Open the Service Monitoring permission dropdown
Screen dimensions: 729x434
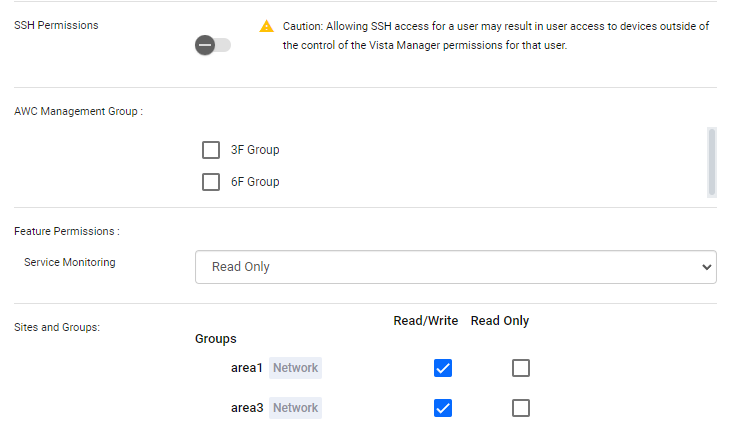pyautogui.click(x=455, y=267)
